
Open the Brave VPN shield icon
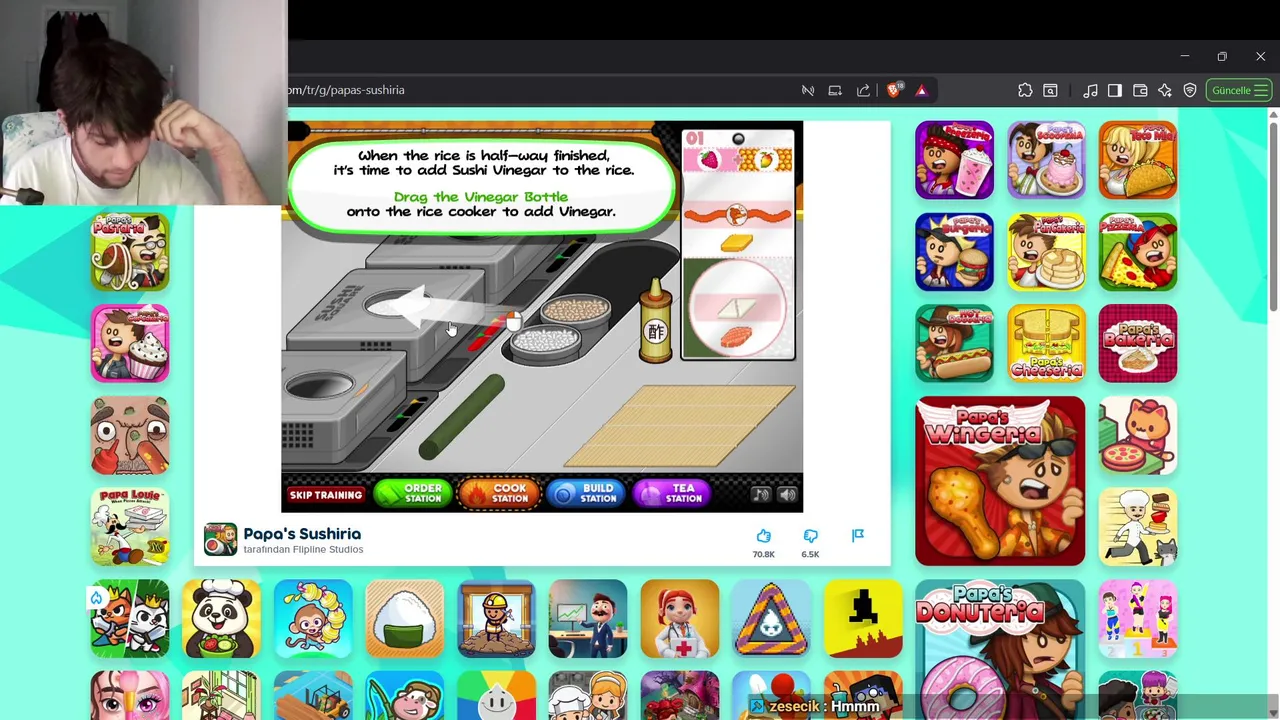tap(1190, 90)
